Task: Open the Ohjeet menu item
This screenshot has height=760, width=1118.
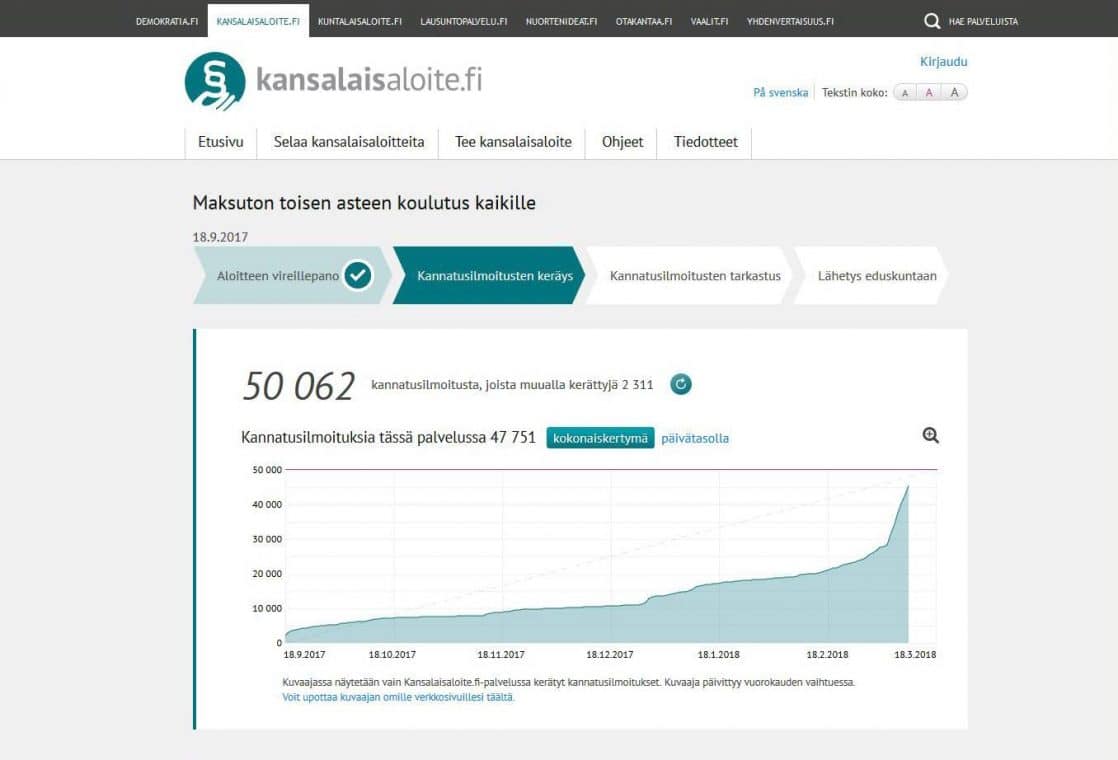Action: point(622,142)
